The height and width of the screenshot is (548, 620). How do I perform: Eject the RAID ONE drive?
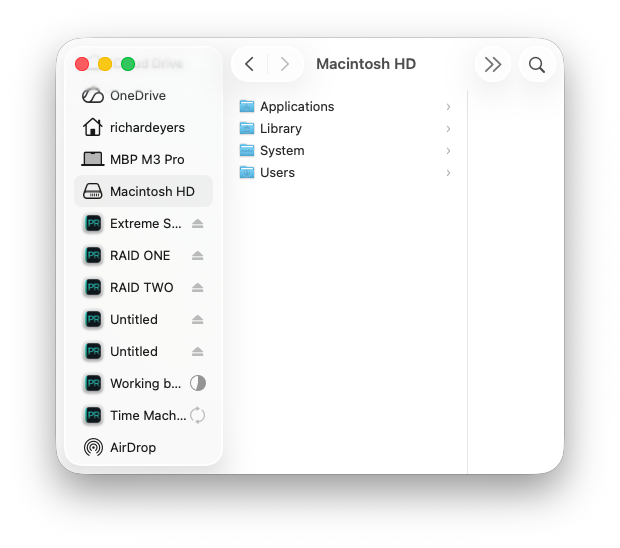(x=197, y=256)
